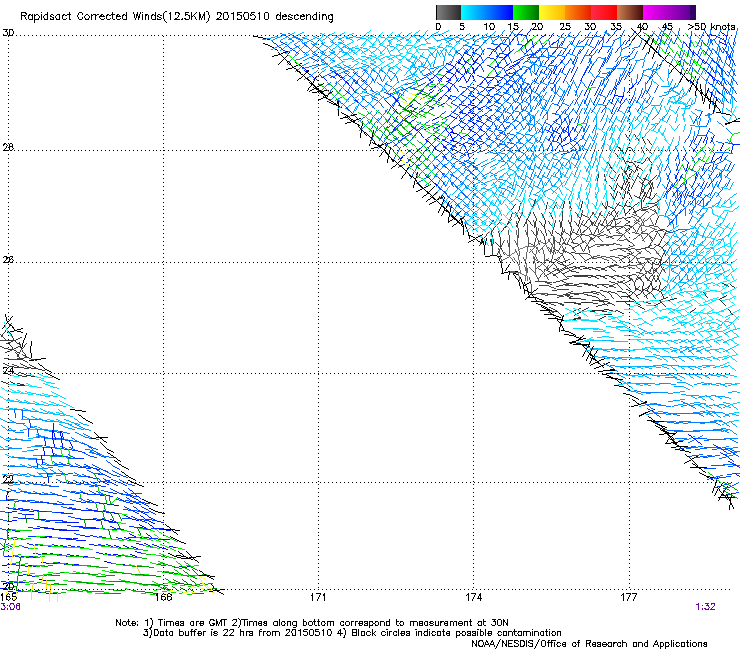740x650 pixels.
Task: Click the '20150510 descending' date text in the title
Action: pyautogui.click(x=274, y=17)
